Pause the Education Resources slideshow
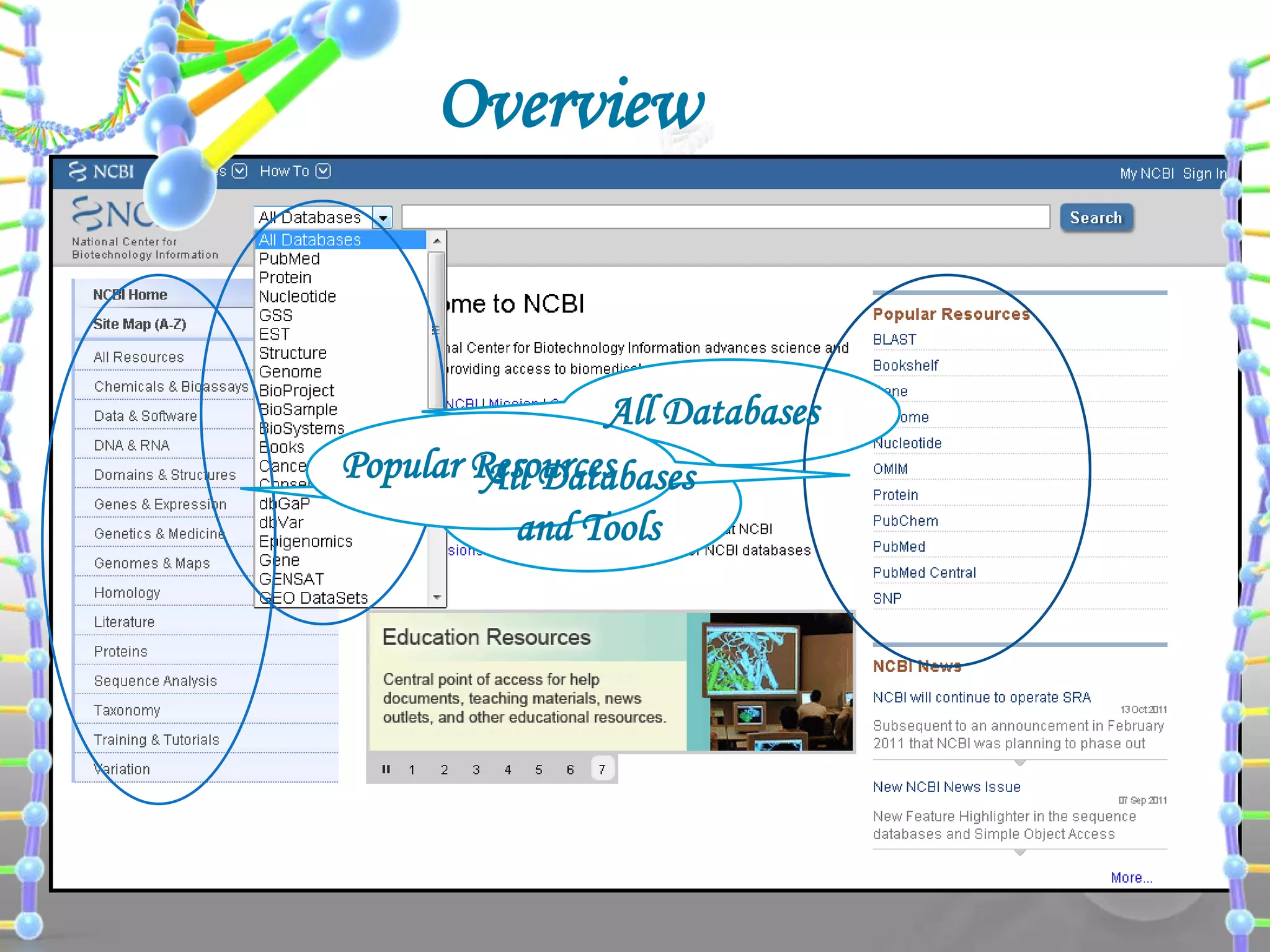Image resolution: width=1270 pixels, height=952 pixels. [386, 769]
